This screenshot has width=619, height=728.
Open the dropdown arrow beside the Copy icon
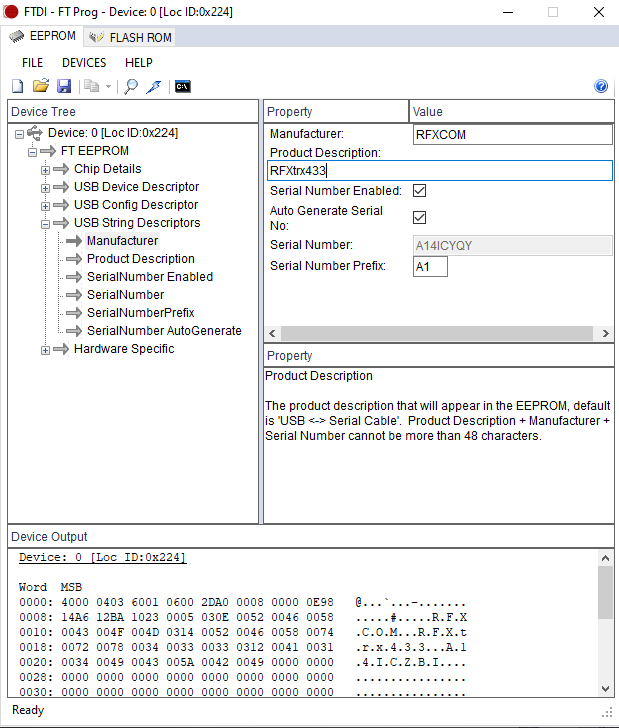[x=108, y=86]
